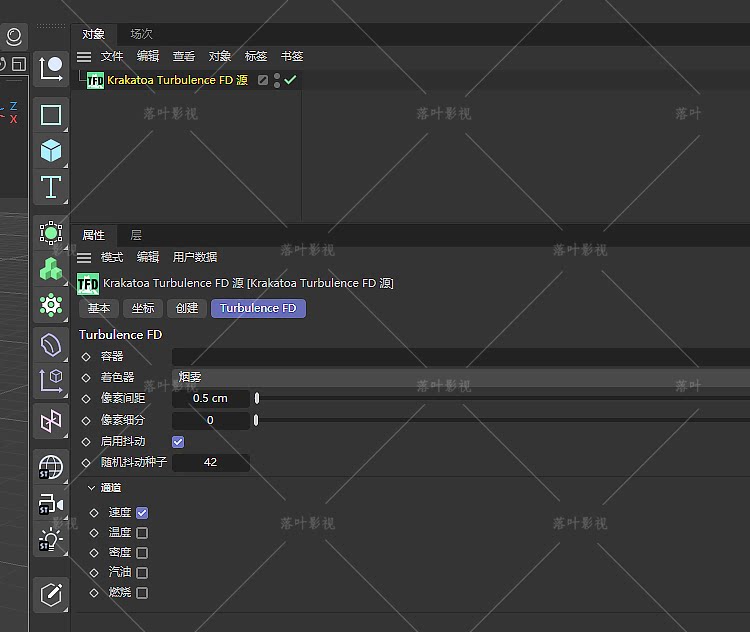
Task: Click the 基本 button
Action: pos(99,308)
